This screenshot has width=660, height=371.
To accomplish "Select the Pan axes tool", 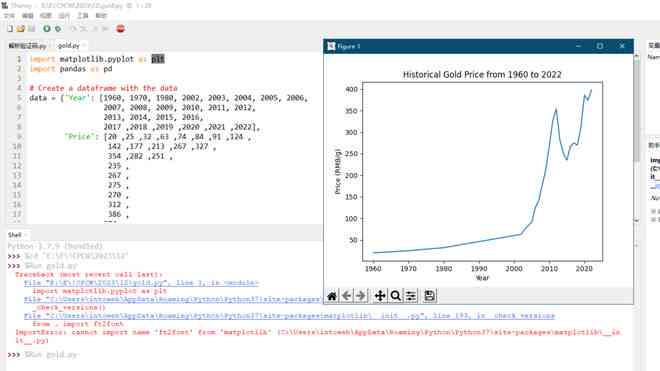I will (x=380, y=296).
